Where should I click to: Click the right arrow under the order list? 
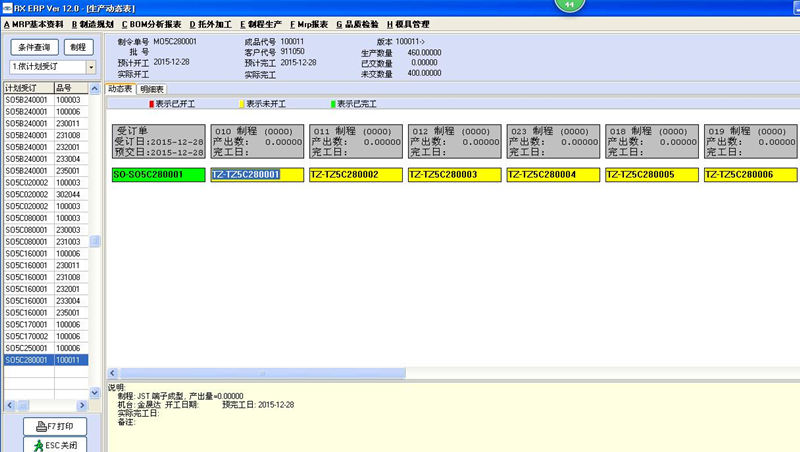coord(82,406)
